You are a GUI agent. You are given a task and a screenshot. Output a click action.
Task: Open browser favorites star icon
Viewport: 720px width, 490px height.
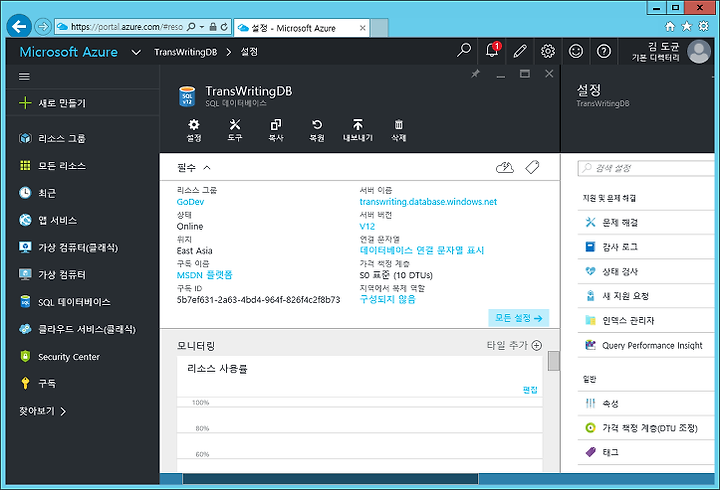[686, 27]
